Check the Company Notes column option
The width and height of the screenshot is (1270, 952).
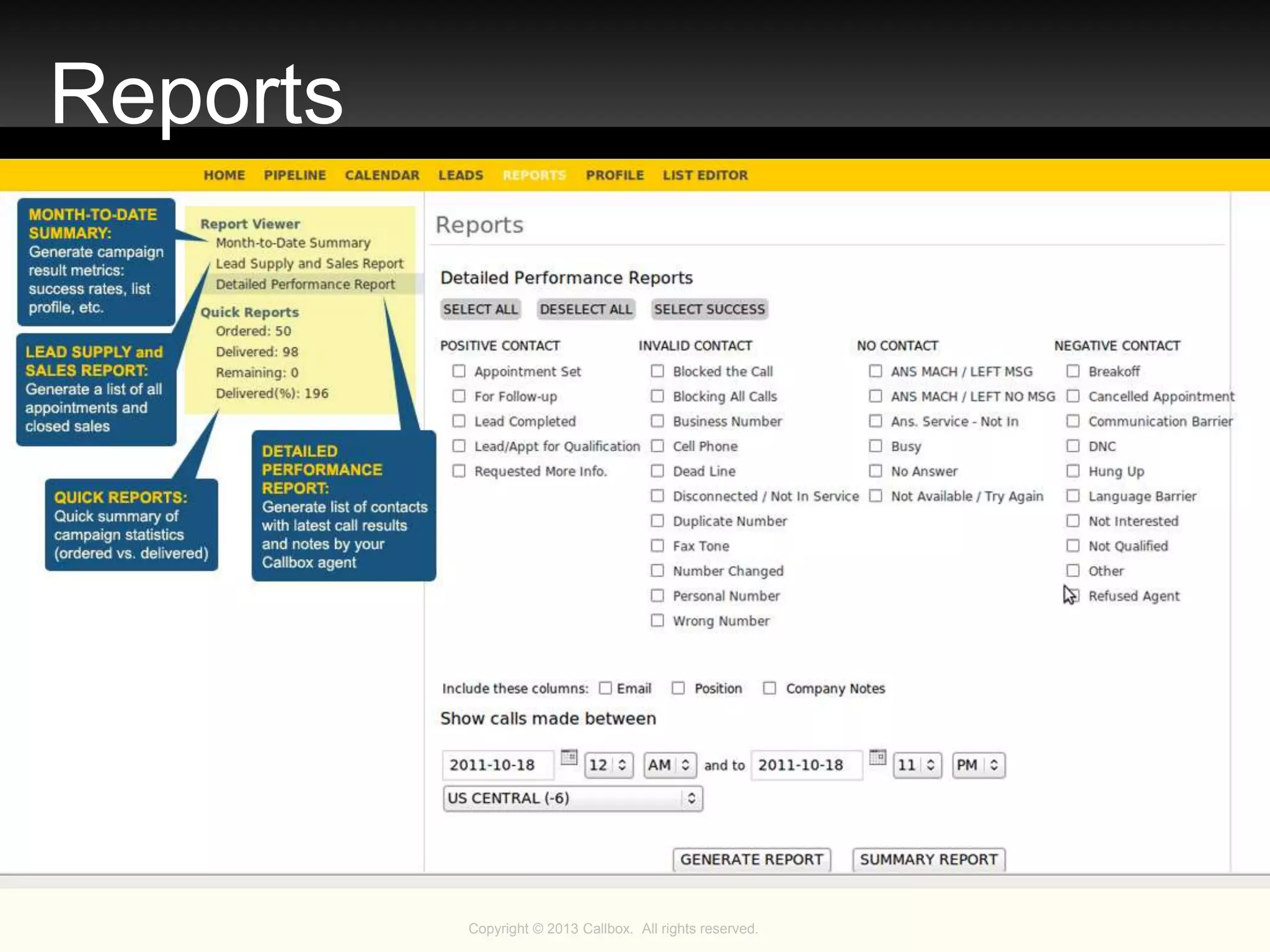(x=770, y=688)
